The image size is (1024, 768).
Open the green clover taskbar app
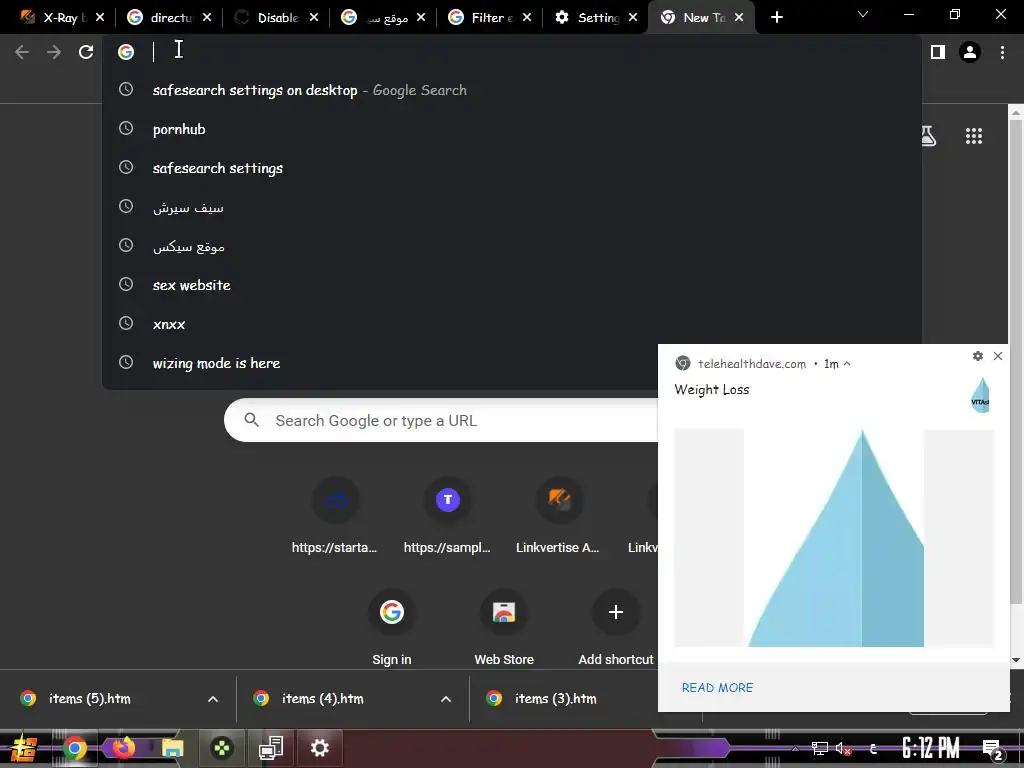[x=222, y=748]
